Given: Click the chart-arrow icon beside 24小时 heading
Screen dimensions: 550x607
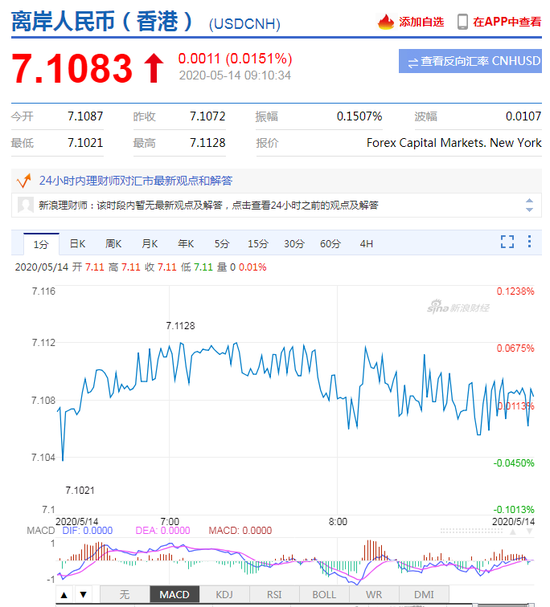Looking at the screenshot, I should tap(24, 181).
